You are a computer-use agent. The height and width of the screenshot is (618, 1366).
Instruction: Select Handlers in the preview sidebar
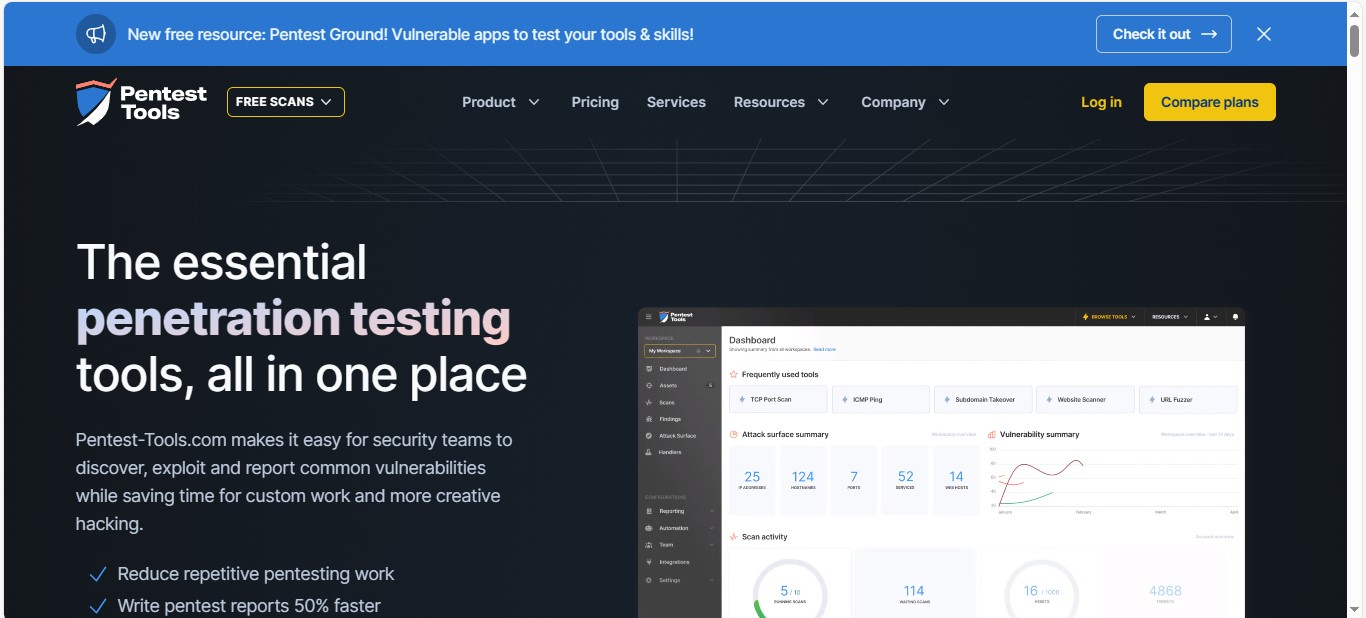[x=670, y=452]
